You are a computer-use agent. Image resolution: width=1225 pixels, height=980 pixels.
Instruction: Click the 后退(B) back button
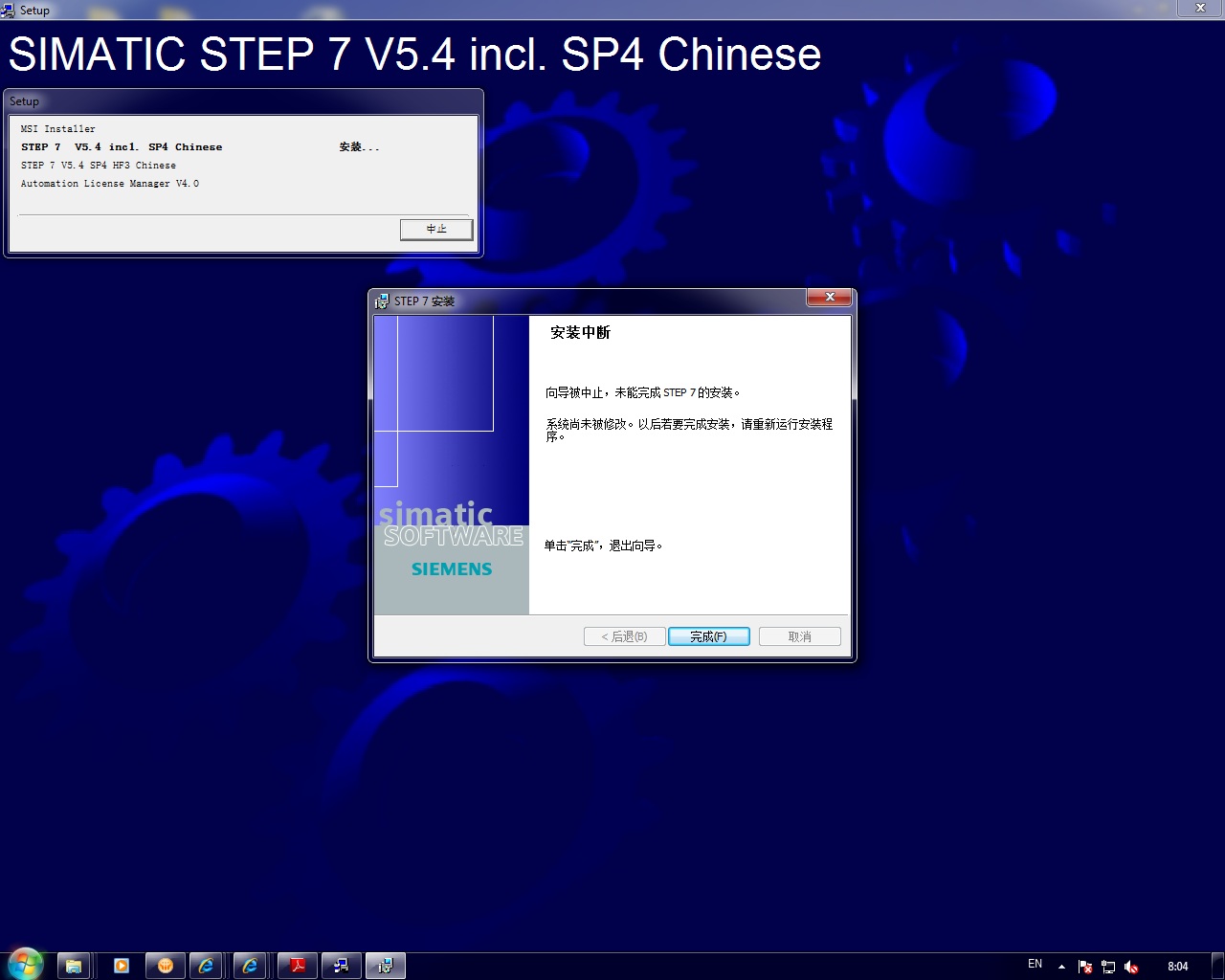click(624, 636)
